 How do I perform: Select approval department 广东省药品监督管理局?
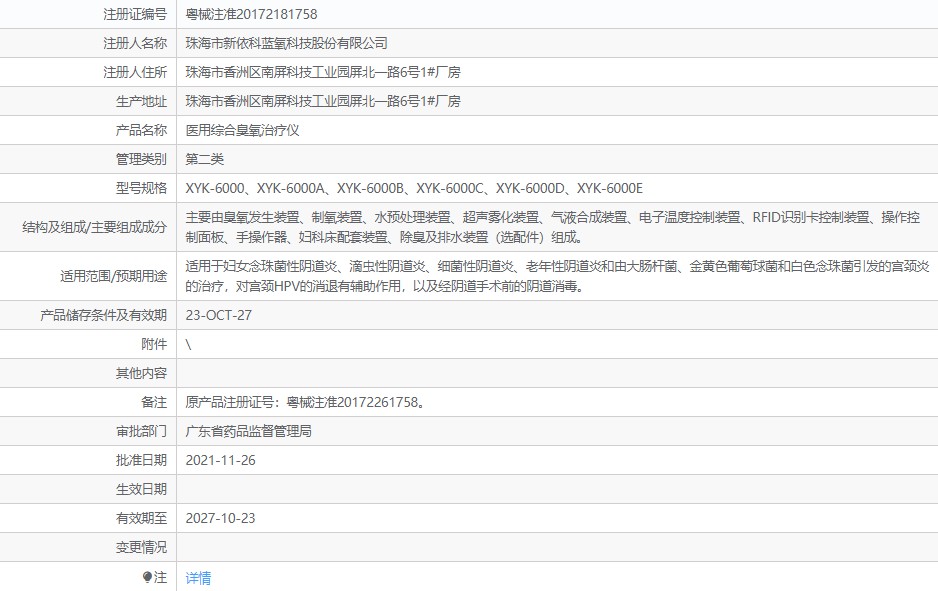(x=248, y=431)
